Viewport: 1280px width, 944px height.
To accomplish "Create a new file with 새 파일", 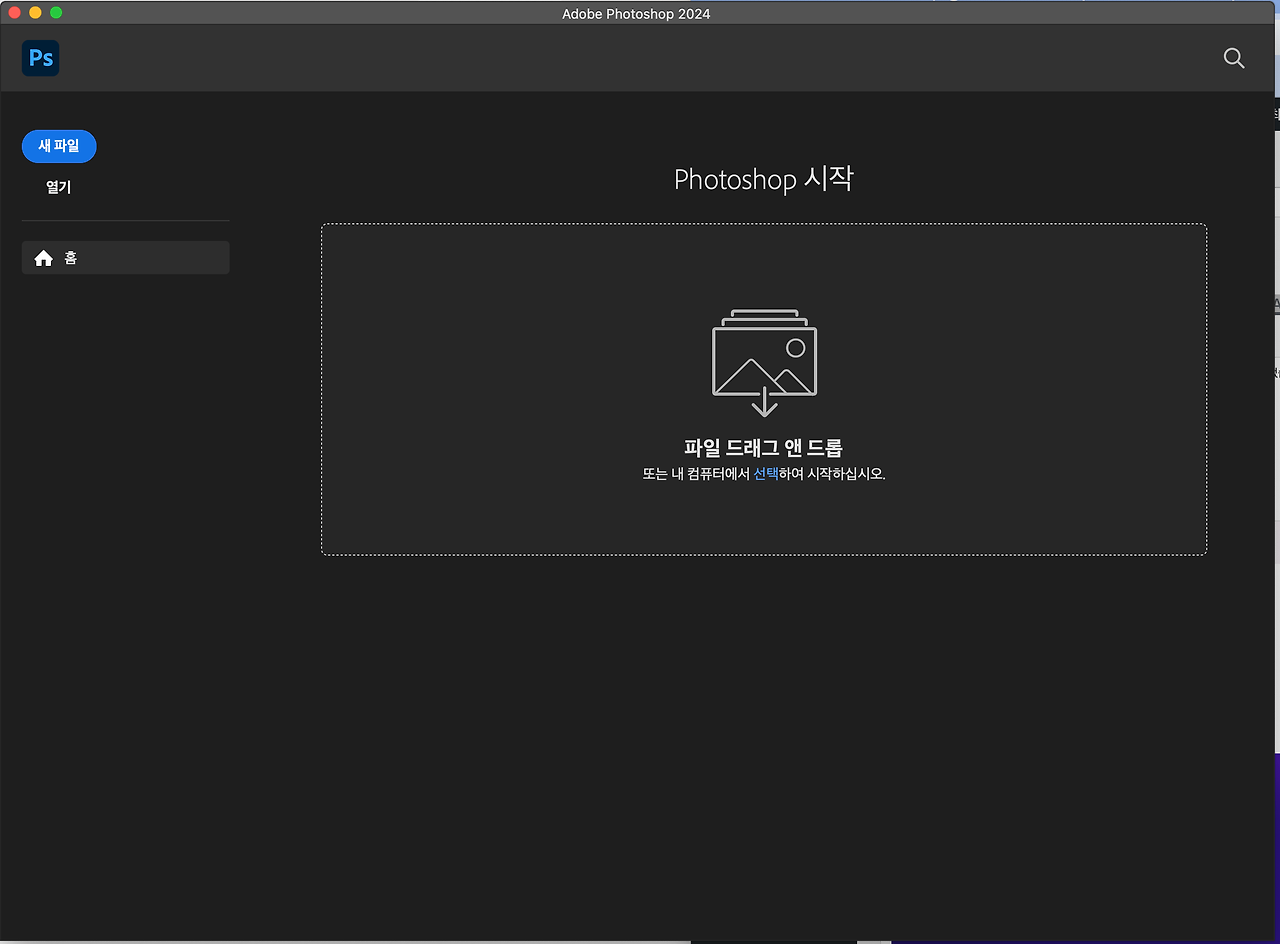I will [59, 146].
